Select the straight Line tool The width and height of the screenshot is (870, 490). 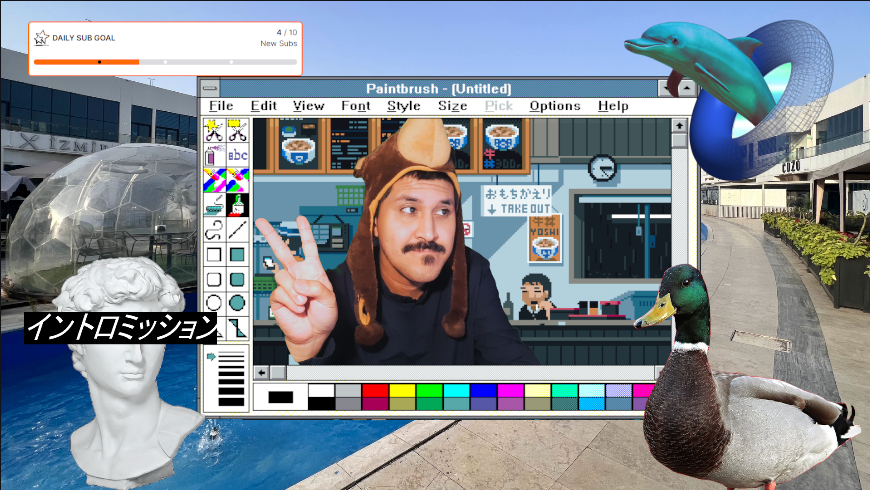pyautogui.click(x=238, y=230)
